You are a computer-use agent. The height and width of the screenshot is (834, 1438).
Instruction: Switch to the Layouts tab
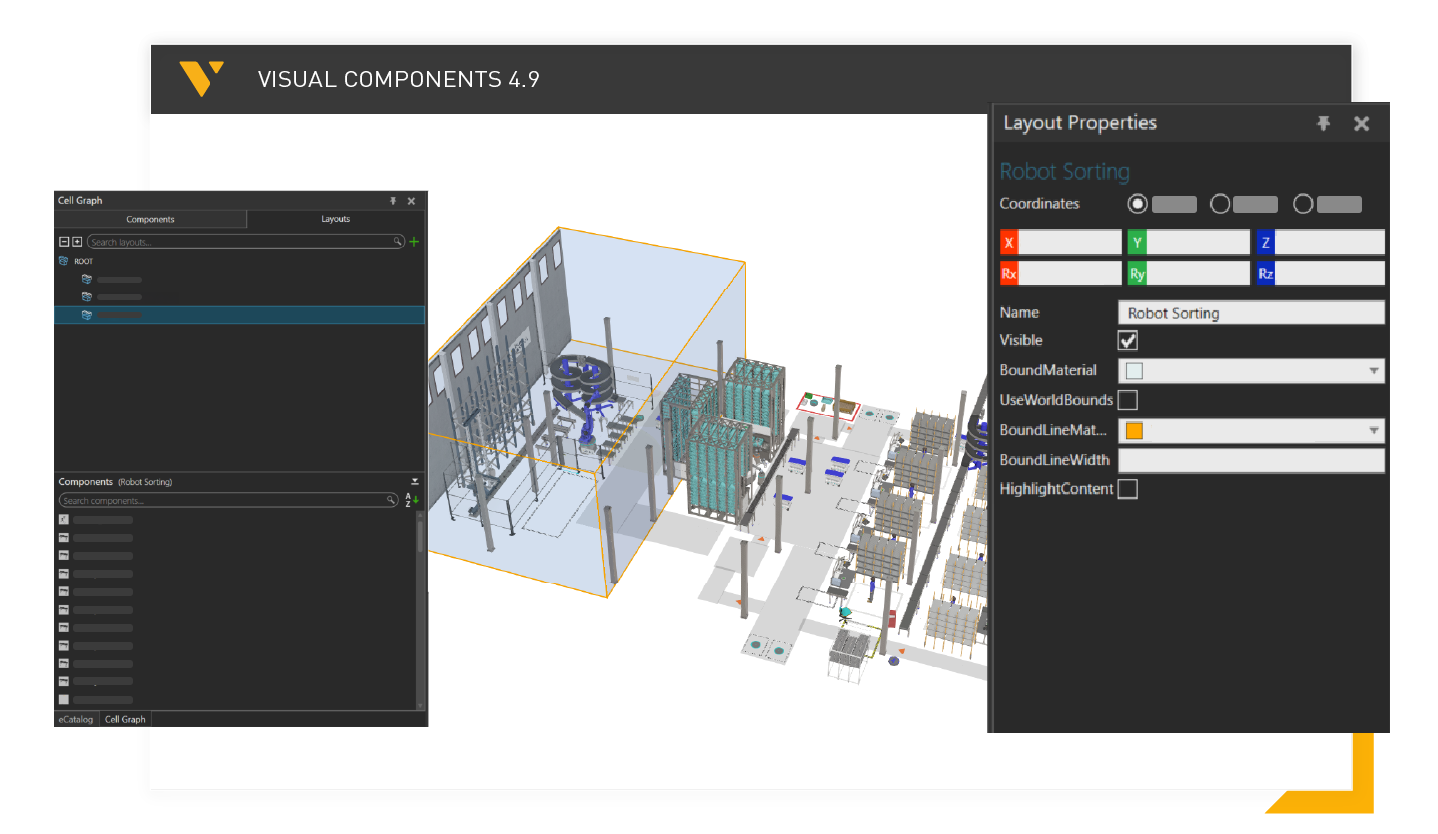pos(335,219)
